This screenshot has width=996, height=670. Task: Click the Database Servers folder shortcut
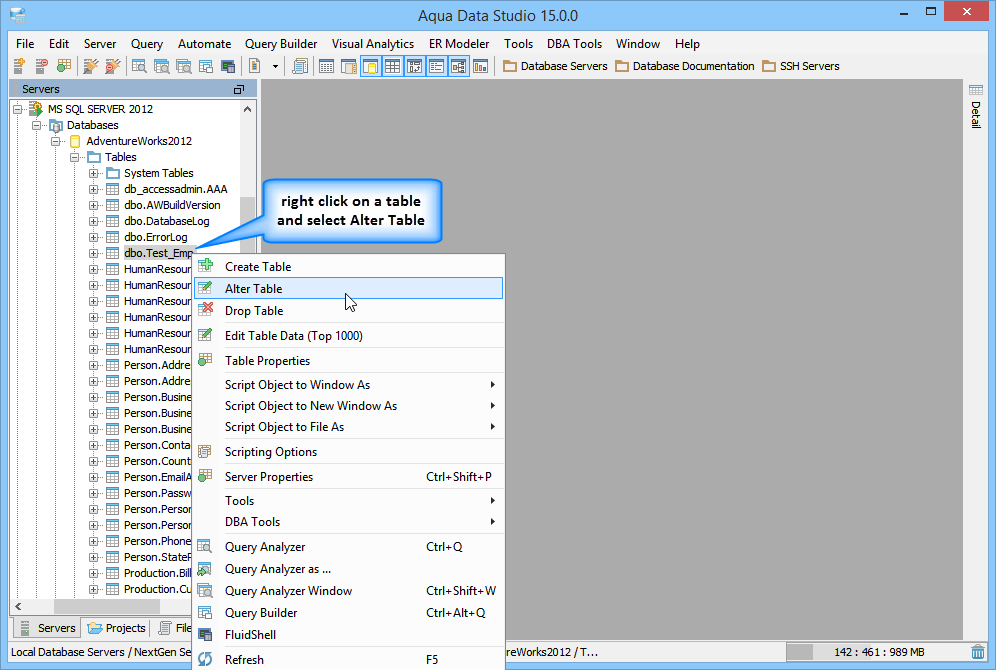[555, 66]
